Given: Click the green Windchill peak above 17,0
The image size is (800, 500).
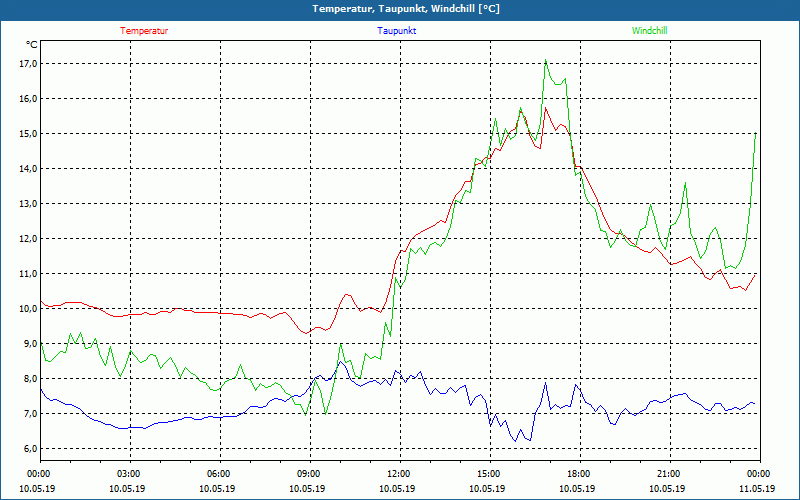Looking at the screenshot, I should (545, 60).
